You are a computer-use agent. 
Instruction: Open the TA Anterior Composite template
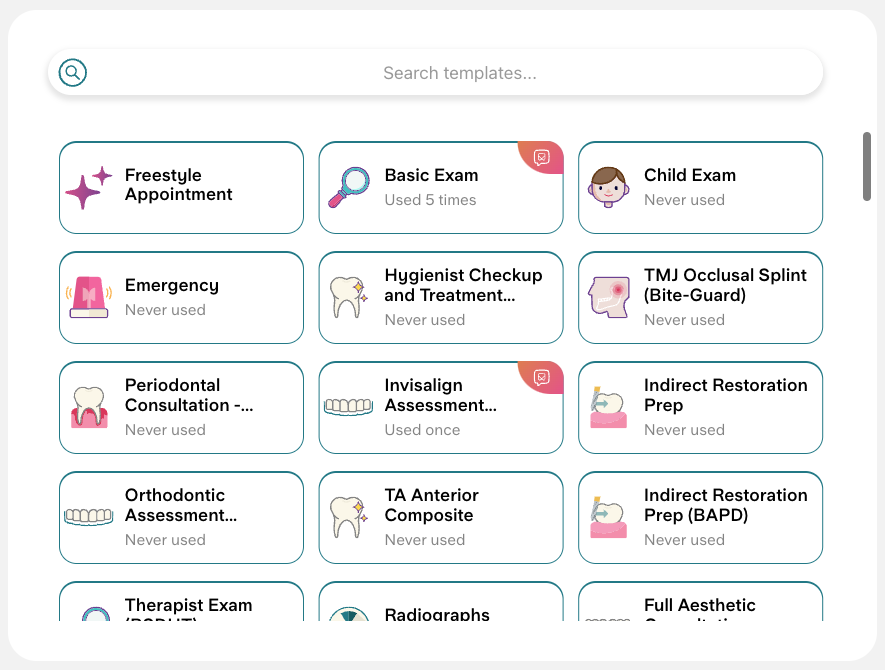(x=441, y=518)
